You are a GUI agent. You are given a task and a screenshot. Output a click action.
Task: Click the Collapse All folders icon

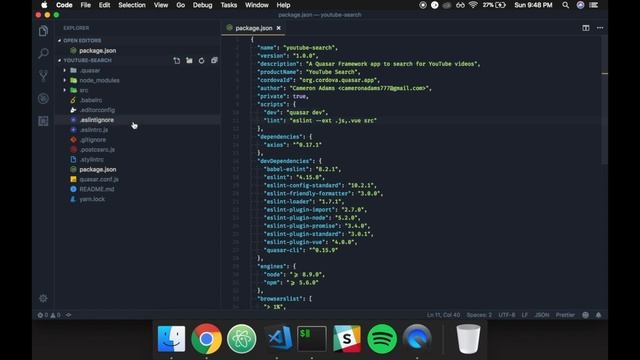coord(214,60)
